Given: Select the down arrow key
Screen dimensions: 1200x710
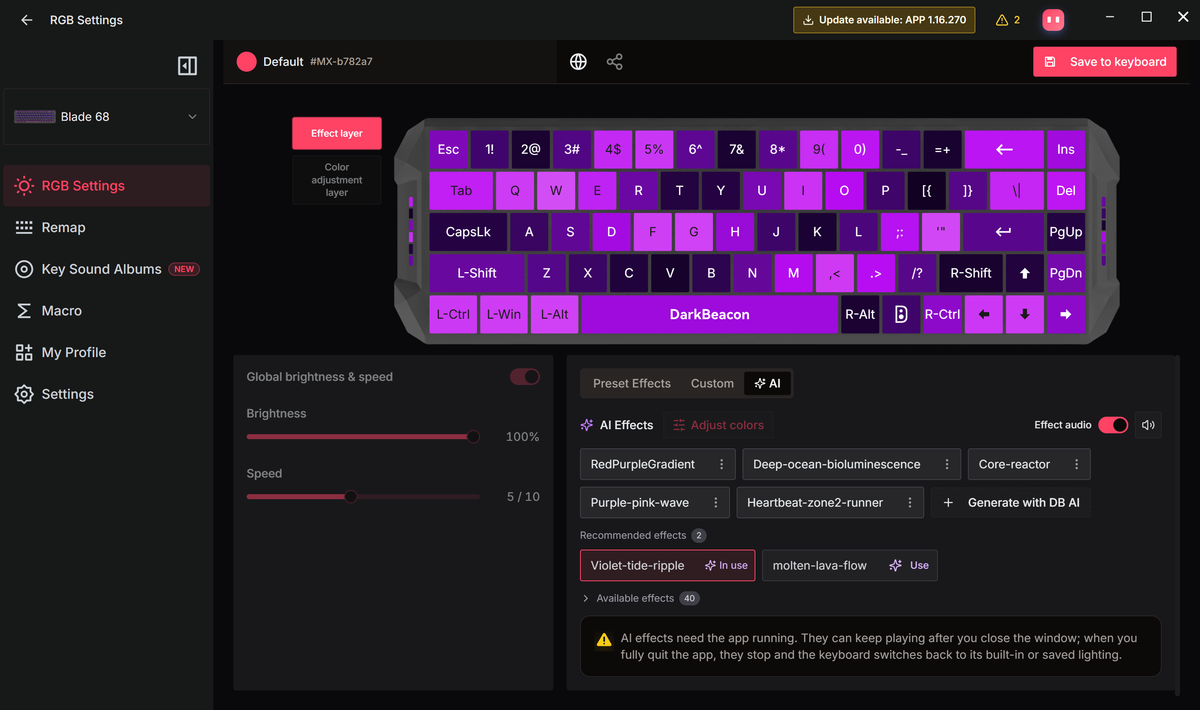Looking at the screenshot, I should (1024, 314).
